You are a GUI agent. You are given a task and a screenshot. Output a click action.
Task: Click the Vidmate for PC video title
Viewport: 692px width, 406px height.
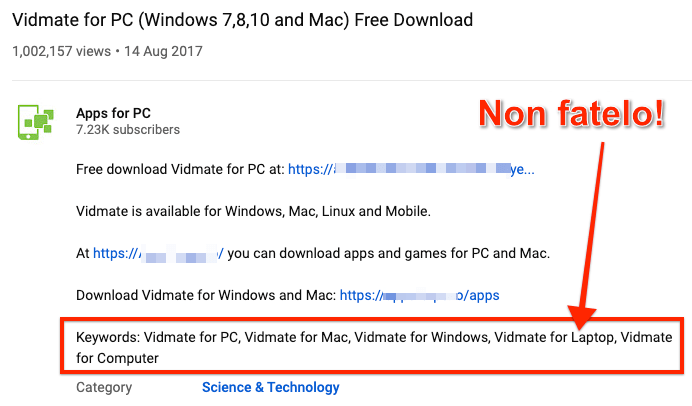(x=242, y=20)
